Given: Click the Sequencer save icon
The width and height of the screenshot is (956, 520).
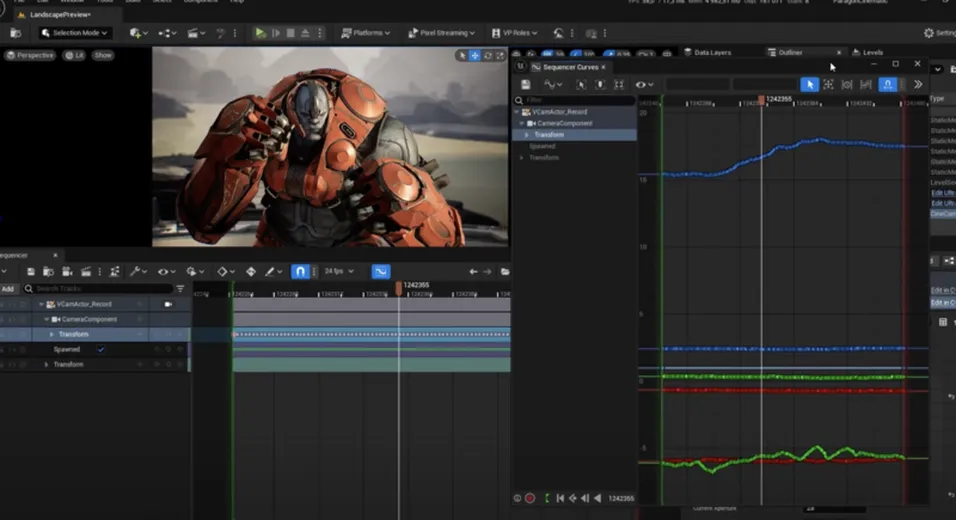Looking at the screenshot, I should pos(30,272).
